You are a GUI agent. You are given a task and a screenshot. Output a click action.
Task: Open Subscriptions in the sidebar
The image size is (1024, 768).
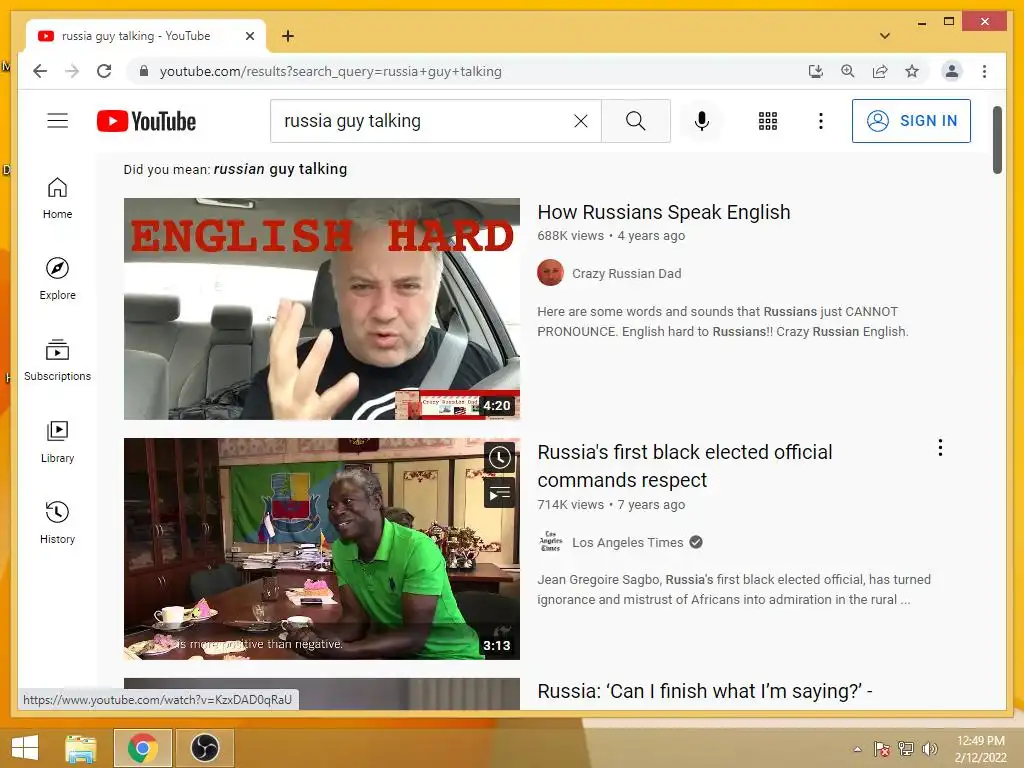point(57,360)
